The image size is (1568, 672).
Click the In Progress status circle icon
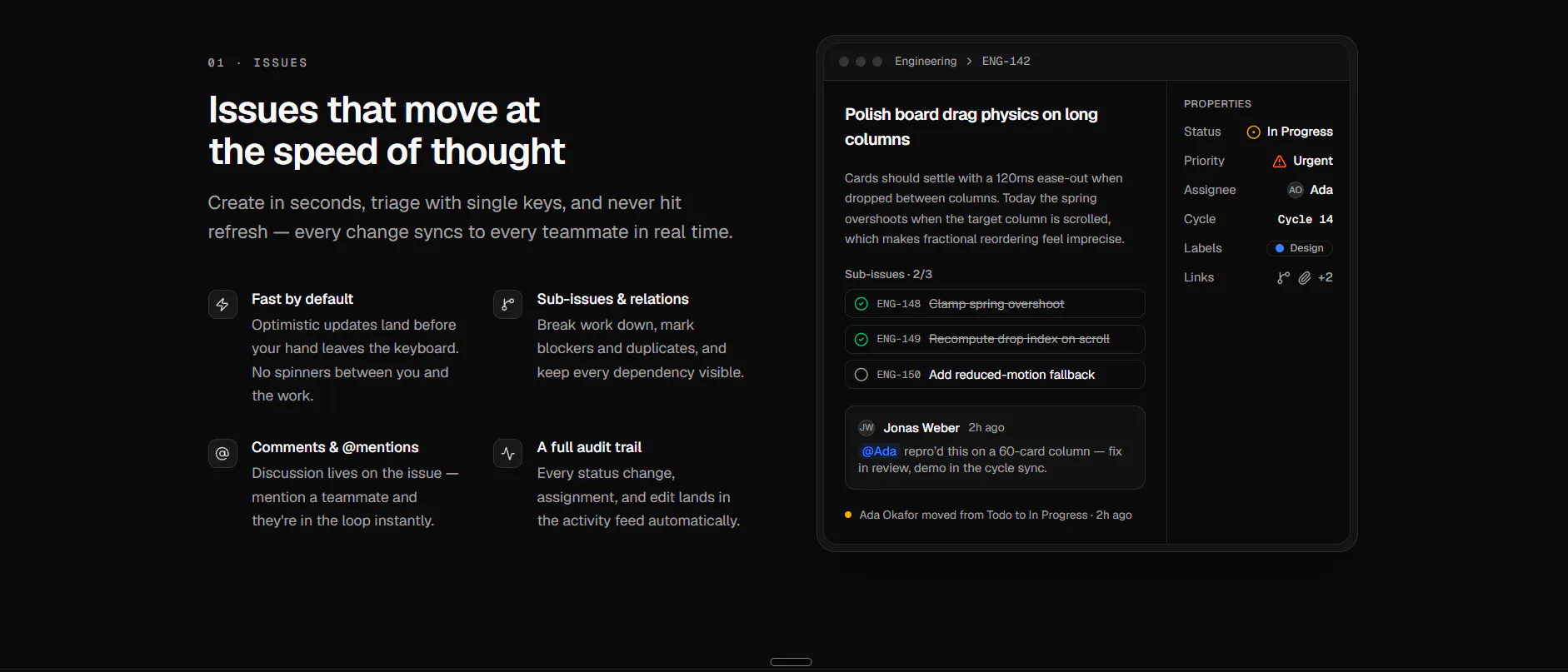pos(1253,132)
